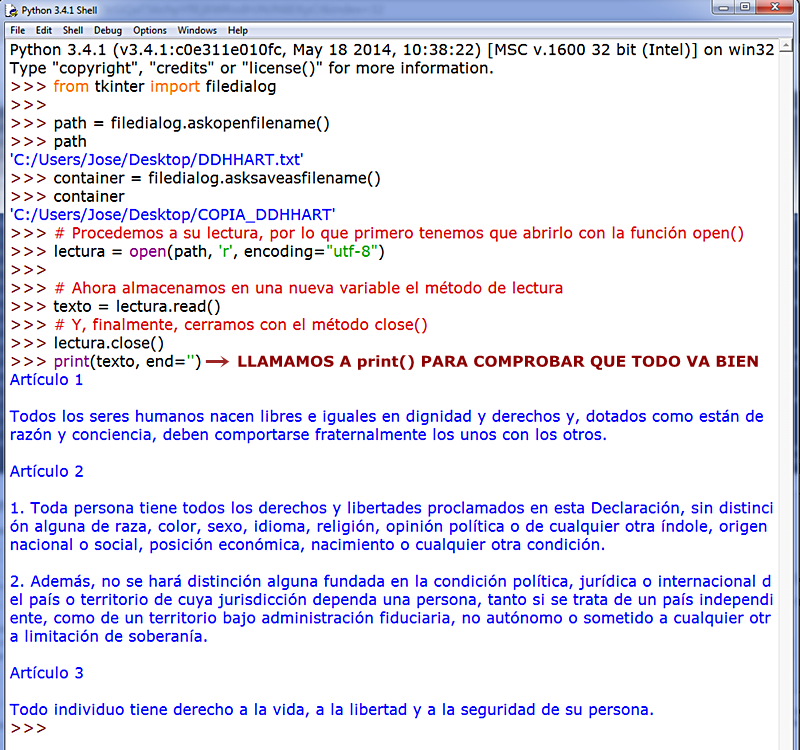Open the Help menu
The width and height of the screenshot is (800, 750).
click(x=237, y=30)
